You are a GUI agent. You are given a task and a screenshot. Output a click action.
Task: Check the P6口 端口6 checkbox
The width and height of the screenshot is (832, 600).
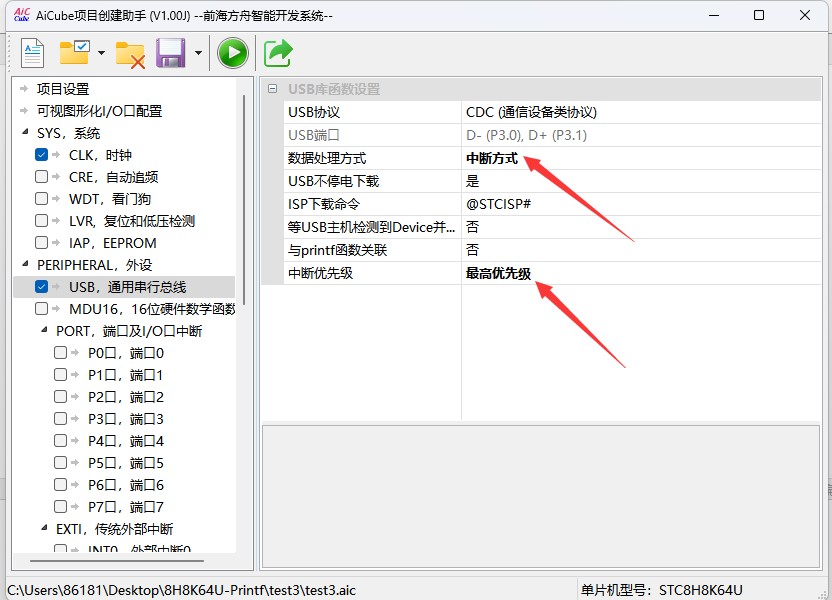point(60,485)
